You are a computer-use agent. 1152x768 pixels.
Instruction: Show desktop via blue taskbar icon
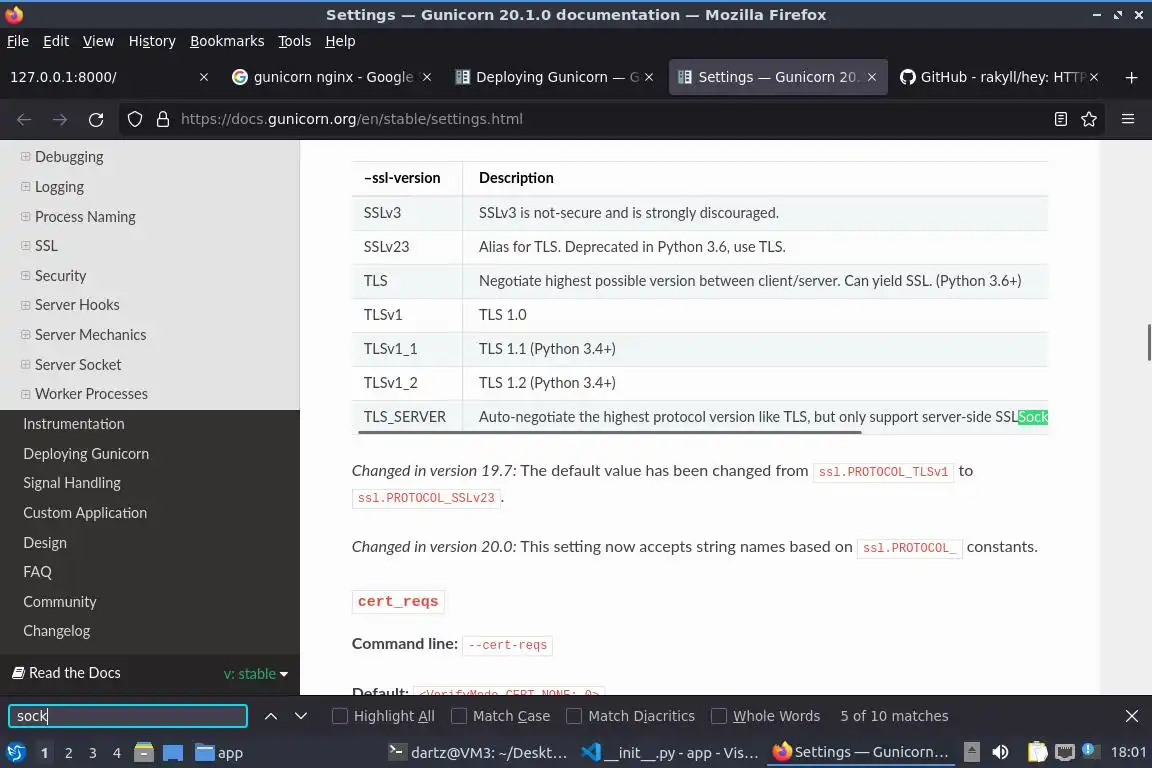173,753
